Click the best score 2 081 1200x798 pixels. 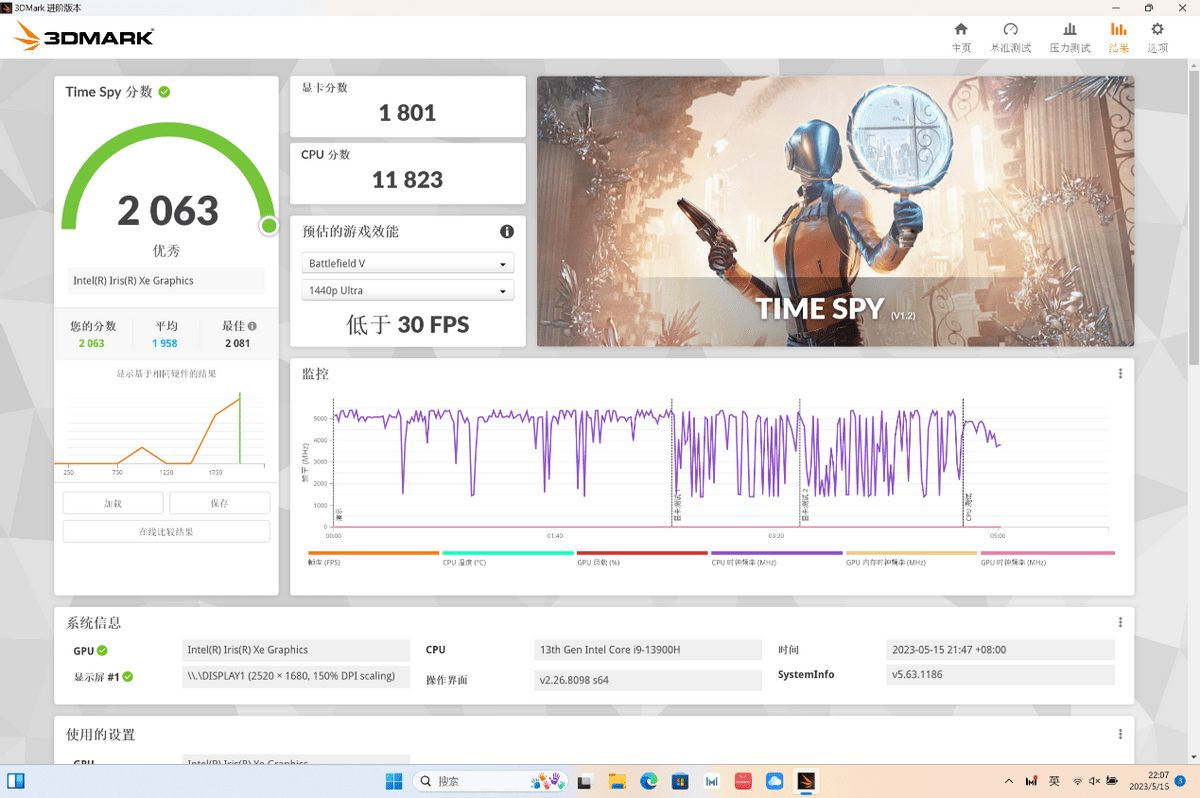(x=237, y=343)
